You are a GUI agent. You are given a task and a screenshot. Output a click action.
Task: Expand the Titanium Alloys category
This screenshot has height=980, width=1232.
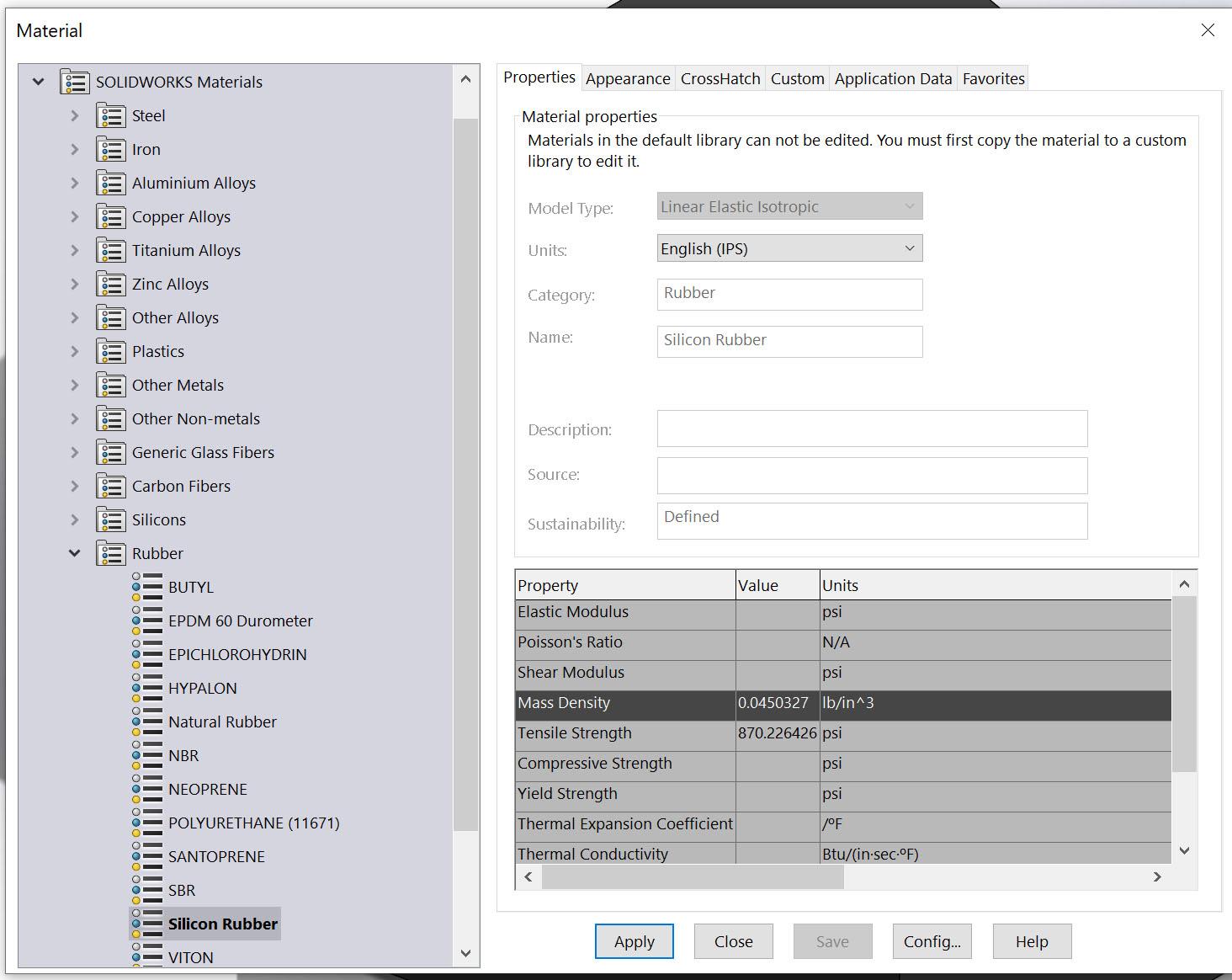coord(74,250)
